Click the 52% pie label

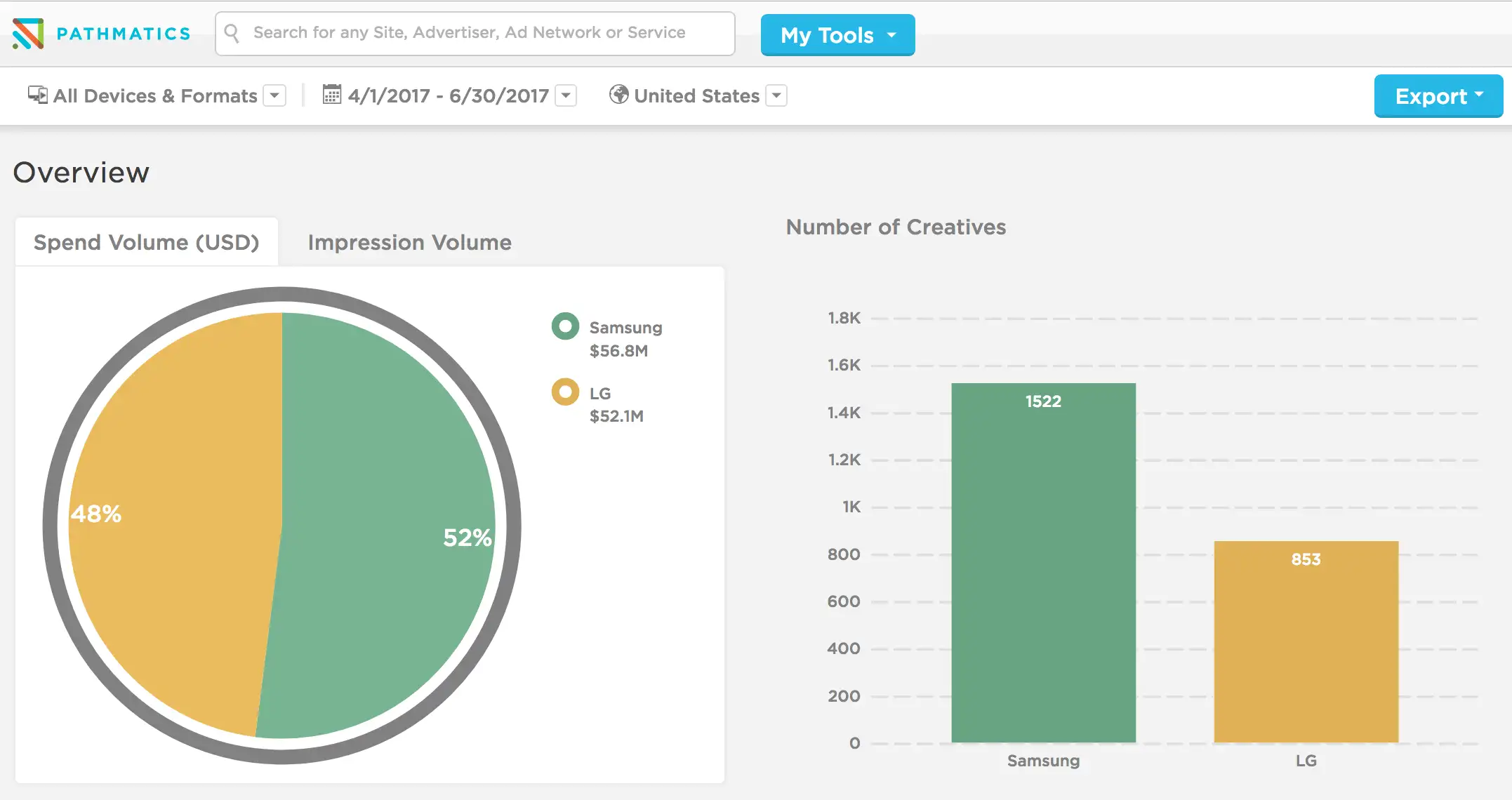pyautogui.click(x=467, y=538)
